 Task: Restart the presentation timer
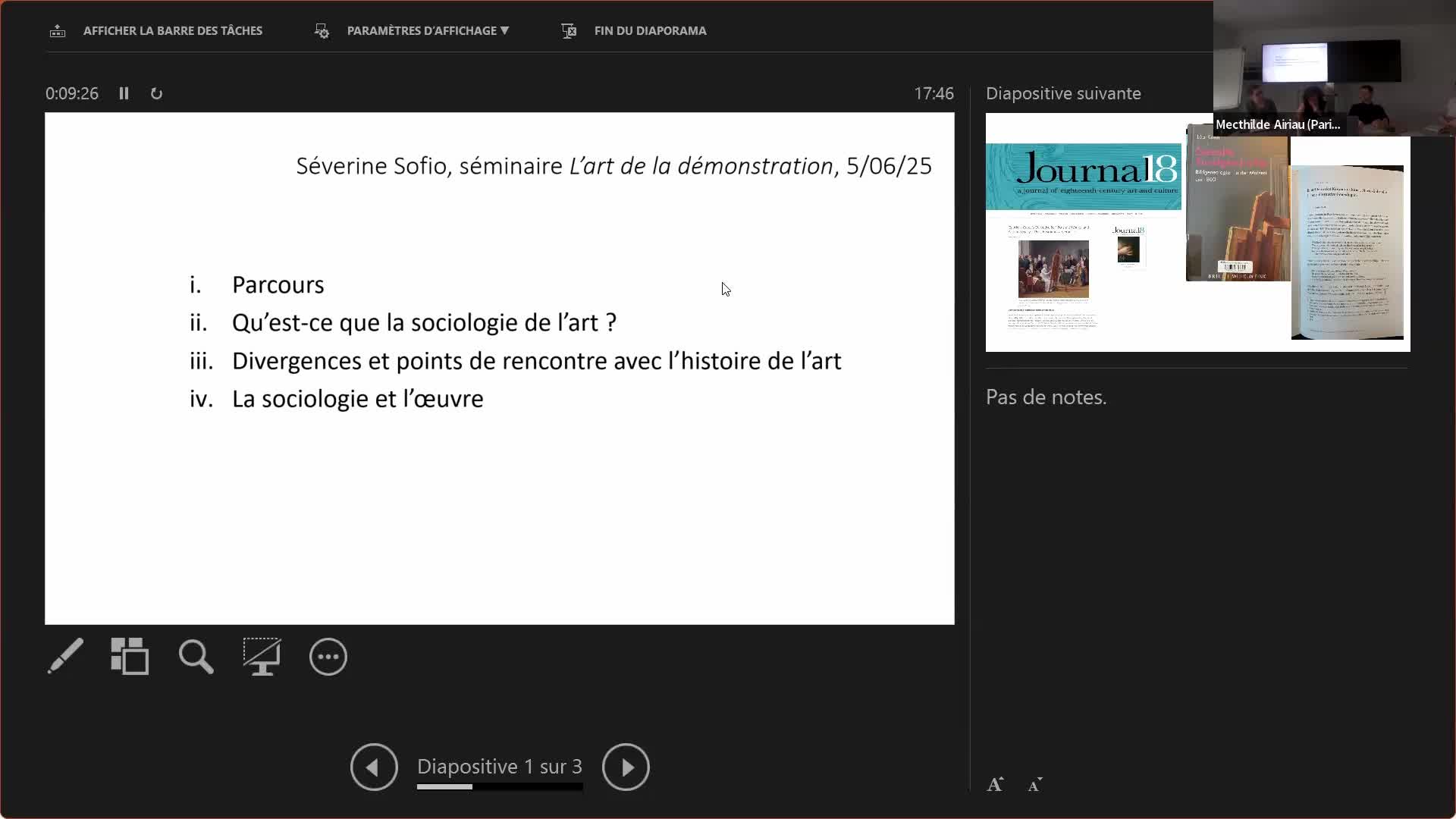[156, 93]
